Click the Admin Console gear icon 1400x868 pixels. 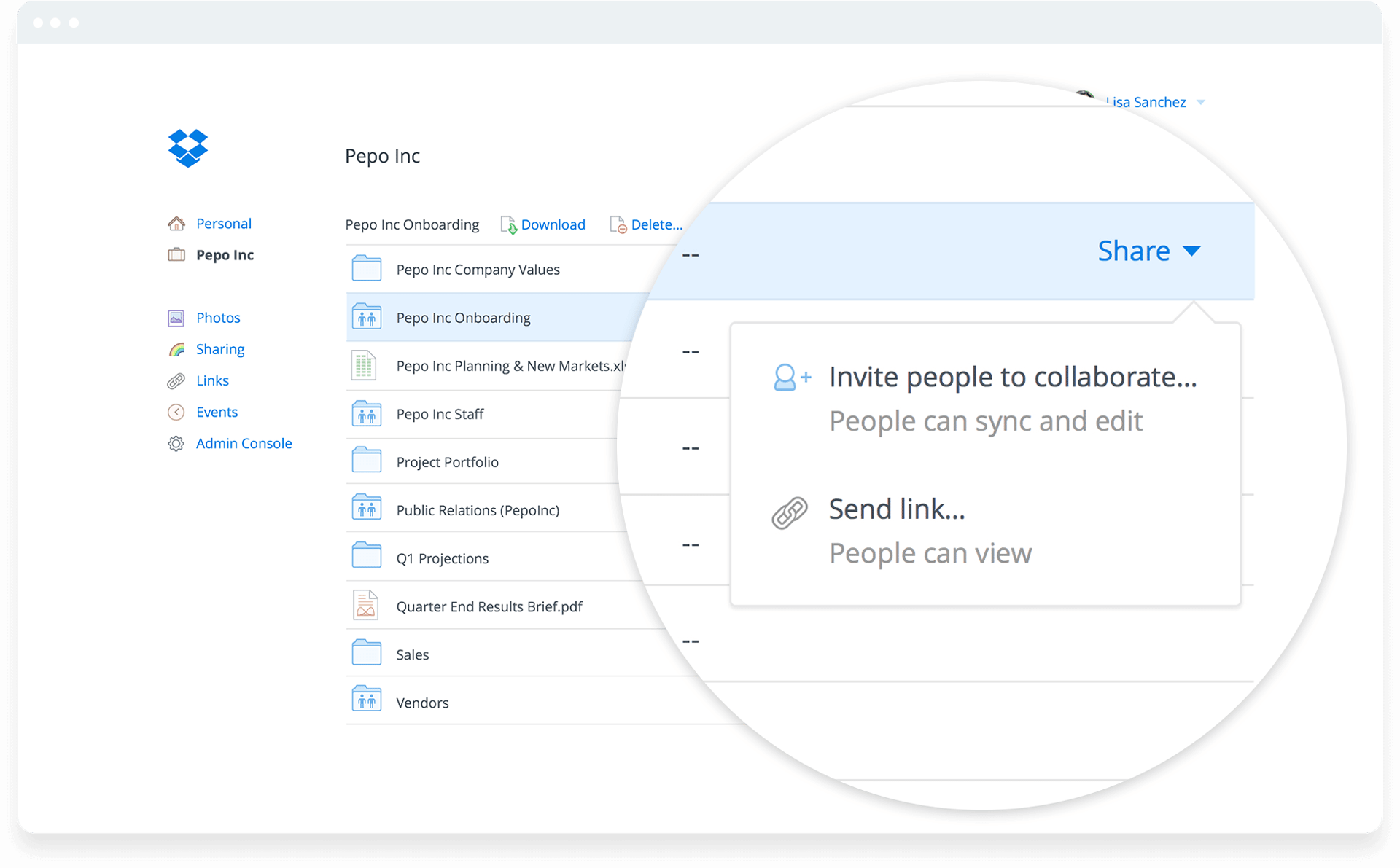tap(176, 444)
